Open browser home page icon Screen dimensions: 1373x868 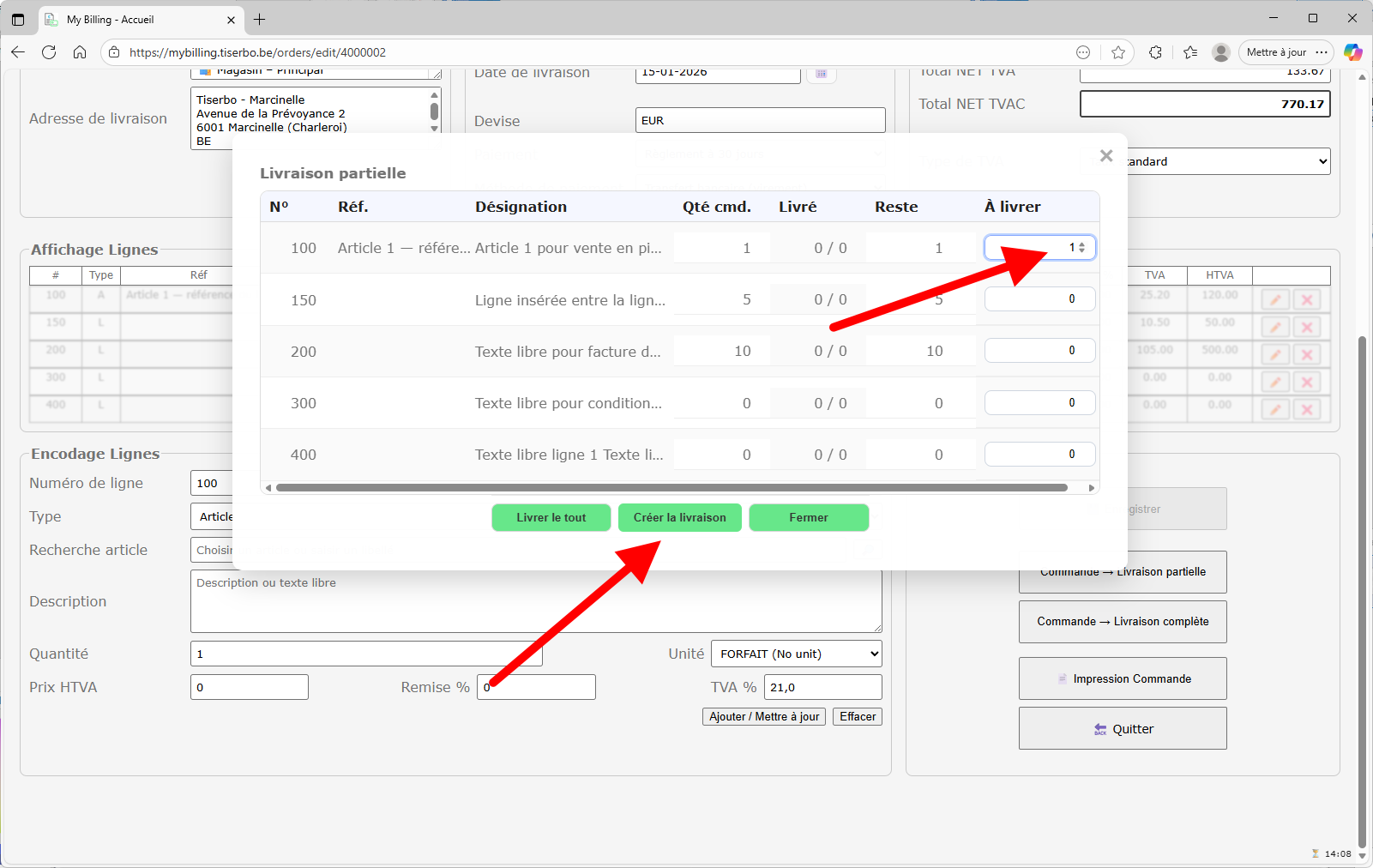pyautogui.click(x=80, y=52)
